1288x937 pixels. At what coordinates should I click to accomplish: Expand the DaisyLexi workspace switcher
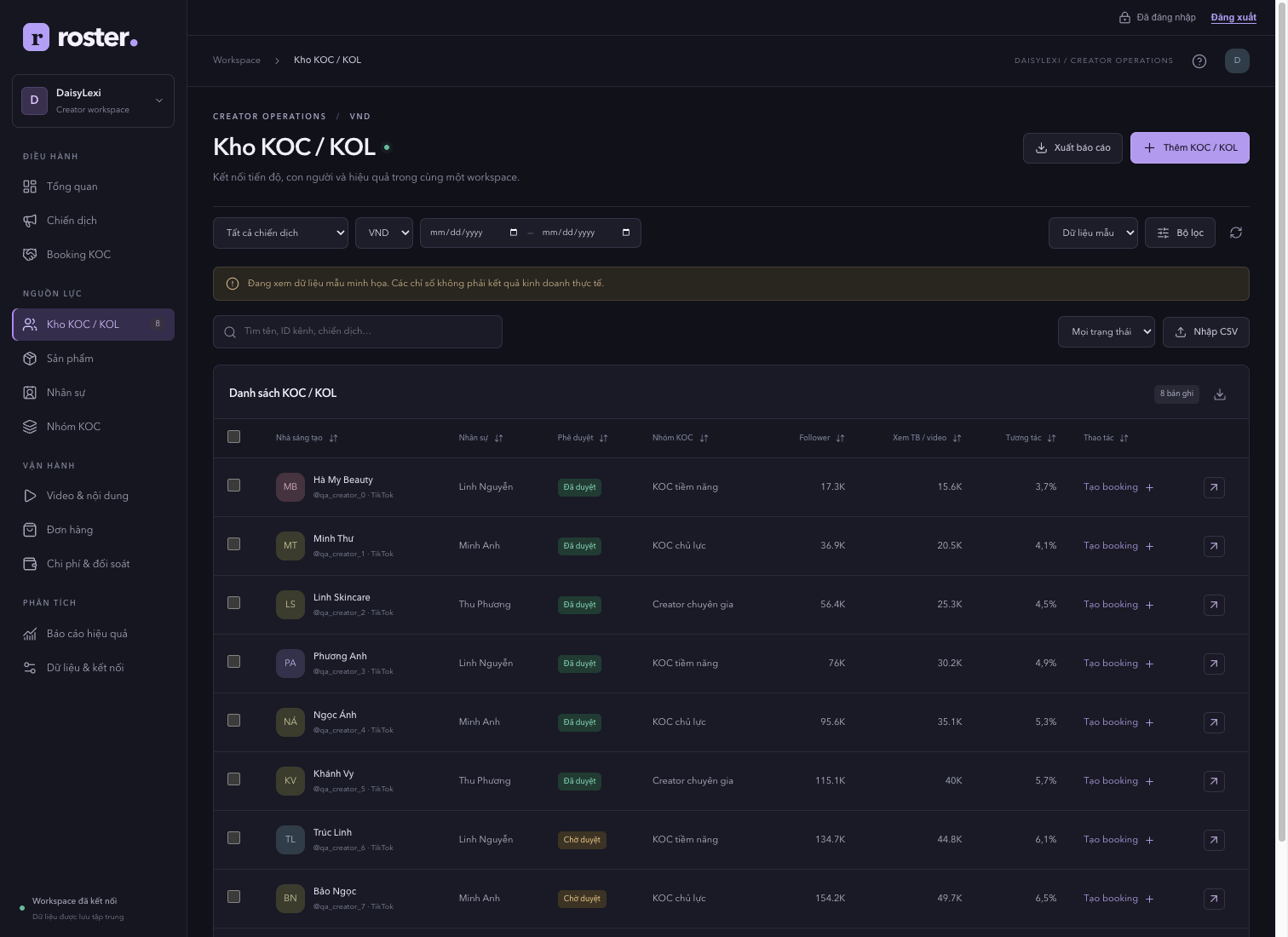coord(93,101)
